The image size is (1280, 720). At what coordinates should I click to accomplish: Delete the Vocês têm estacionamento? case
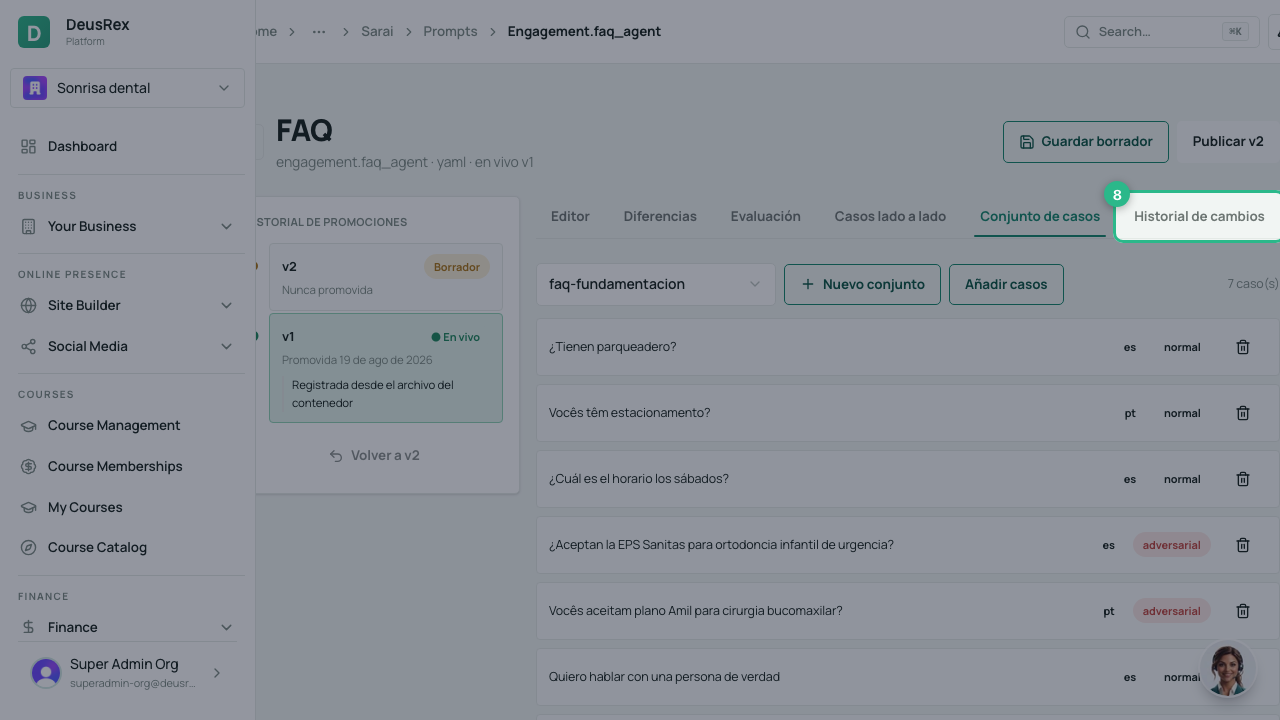[1243, 413]
